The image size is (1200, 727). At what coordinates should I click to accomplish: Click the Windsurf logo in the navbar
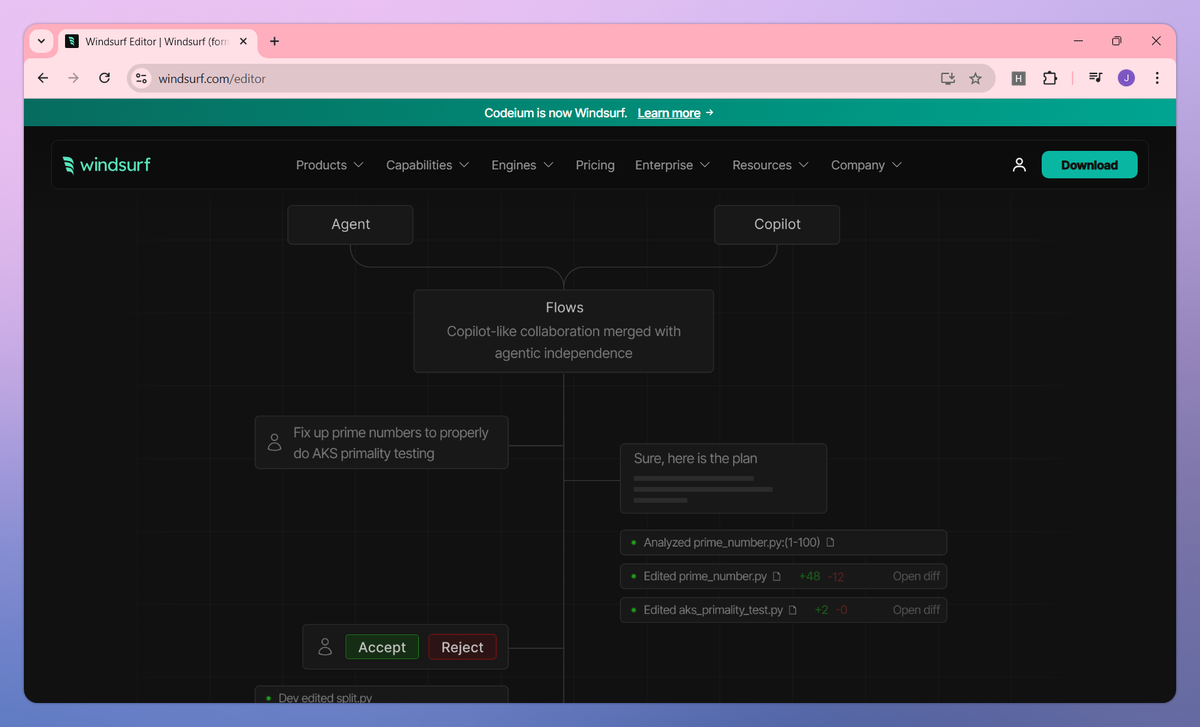[x=106, y=165]
